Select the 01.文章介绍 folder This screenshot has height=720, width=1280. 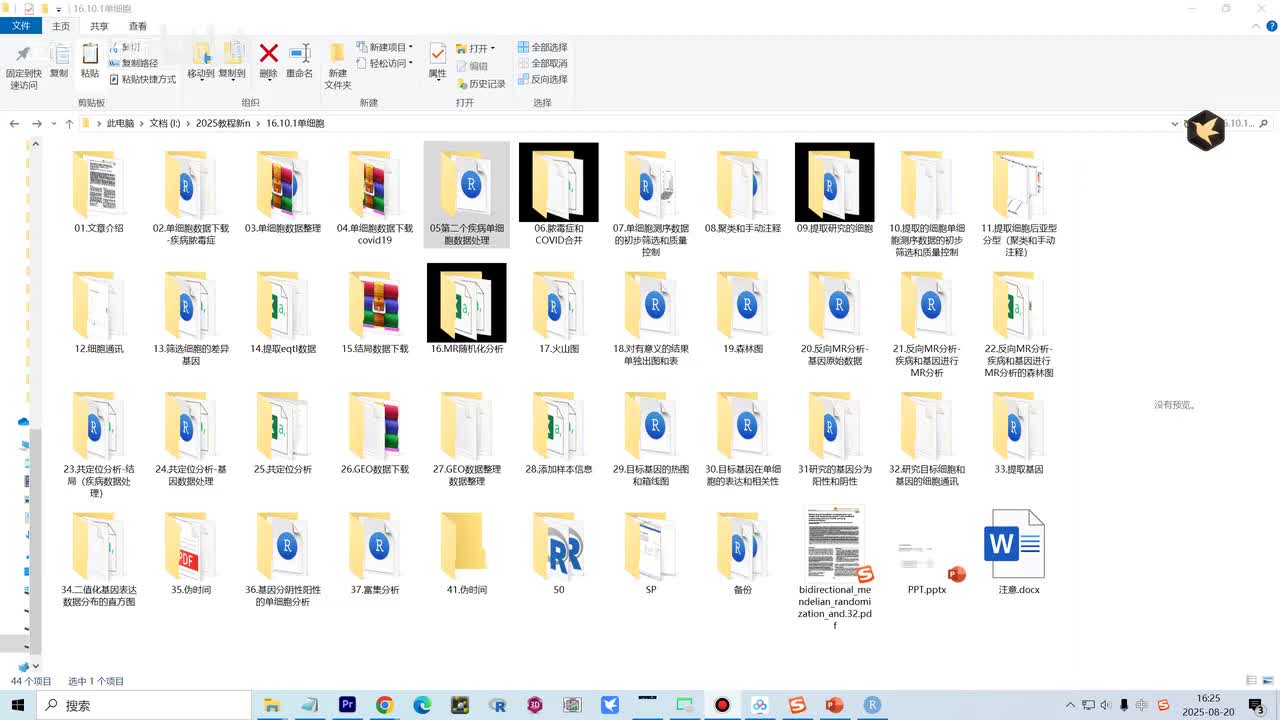coord(99,192)
